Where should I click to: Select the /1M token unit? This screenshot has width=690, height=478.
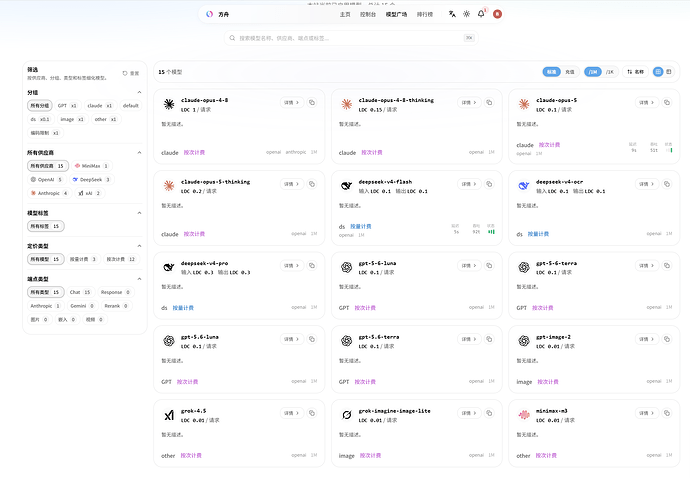point(593,72)
